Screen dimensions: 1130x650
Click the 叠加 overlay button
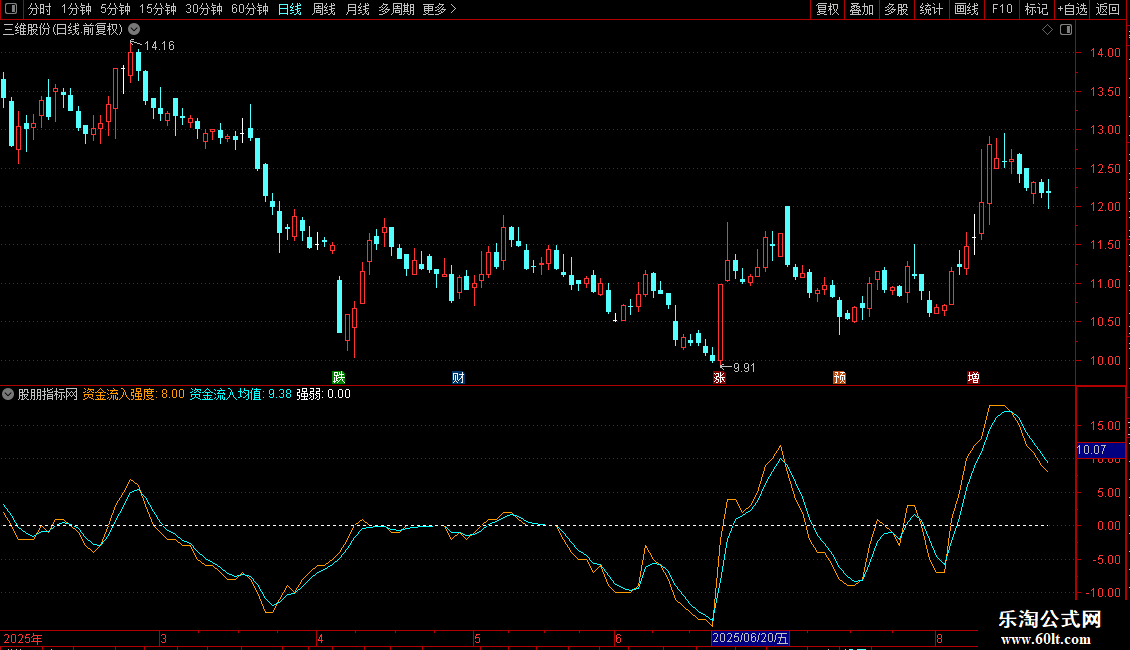coord(861,9)
